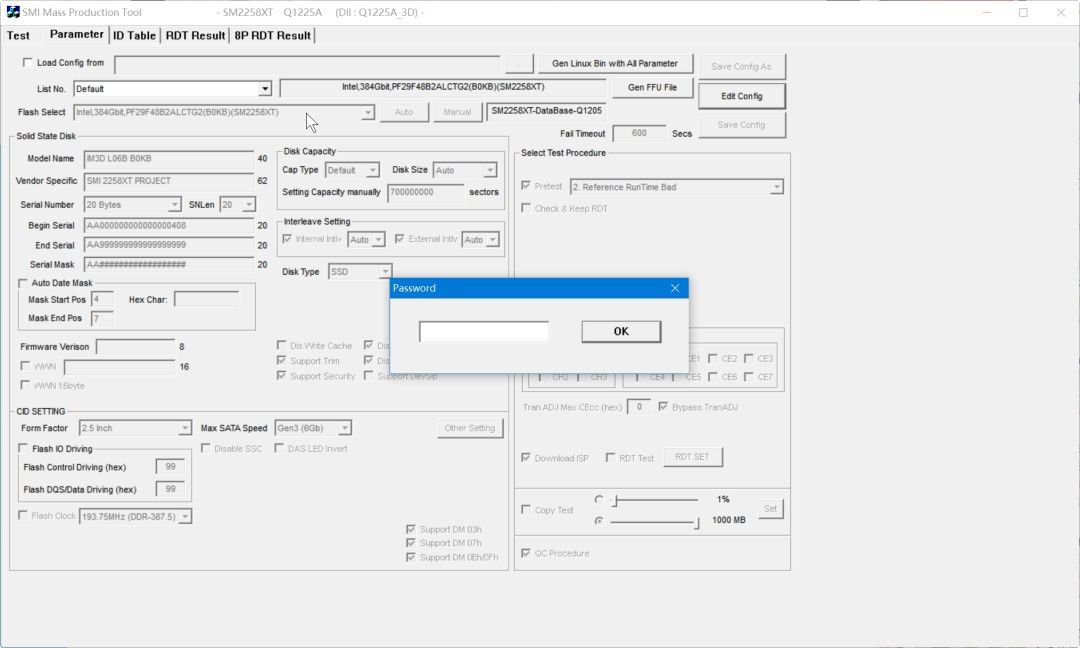The width and height of the screenshot is (1080, 648).
Task: Expand the List No. Default dropdown
Action: tap(264, 89)
